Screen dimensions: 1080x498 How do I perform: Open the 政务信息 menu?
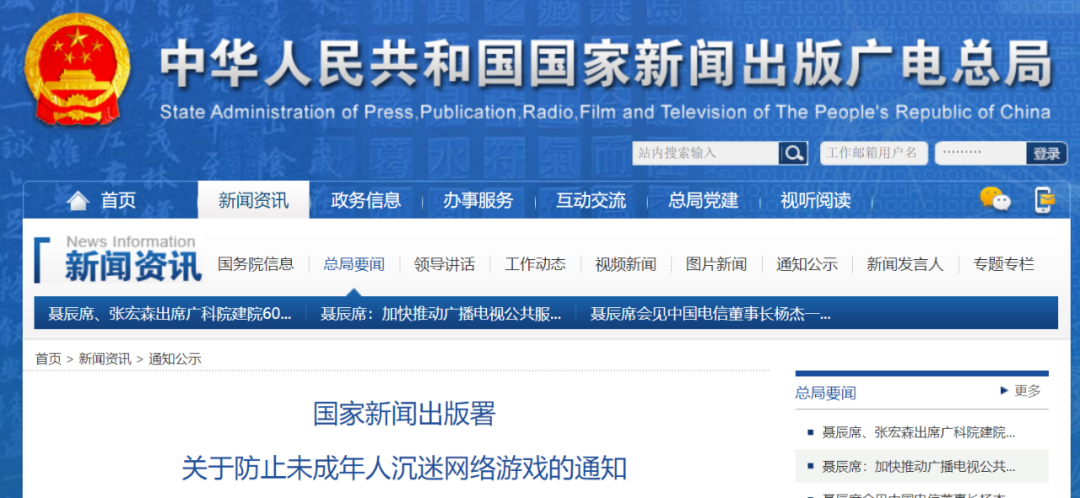pyautogui.click(x=366, y=200)
